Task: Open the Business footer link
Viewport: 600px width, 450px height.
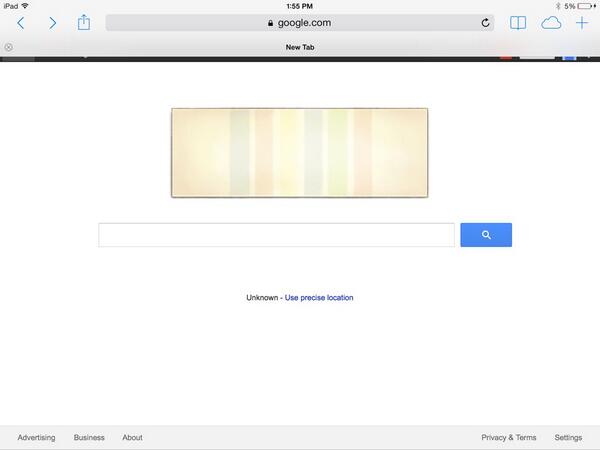Action: 89,437
